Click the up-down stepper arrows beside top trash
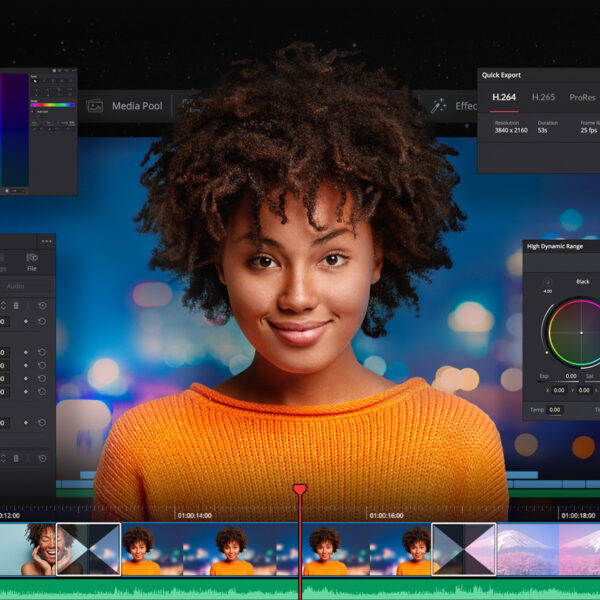Viewport: 600px width, 600px height. (3, 305)
